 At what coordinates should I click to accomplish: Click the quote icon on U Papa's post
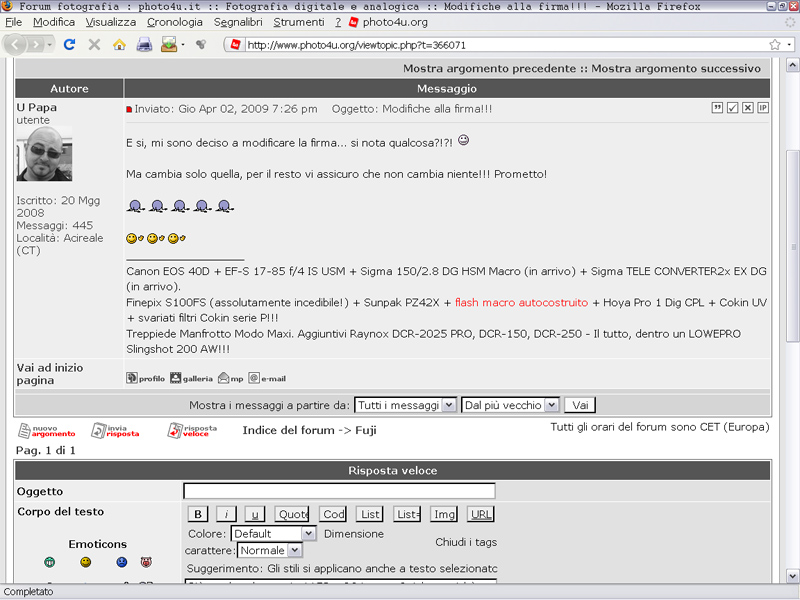point(717,108)
